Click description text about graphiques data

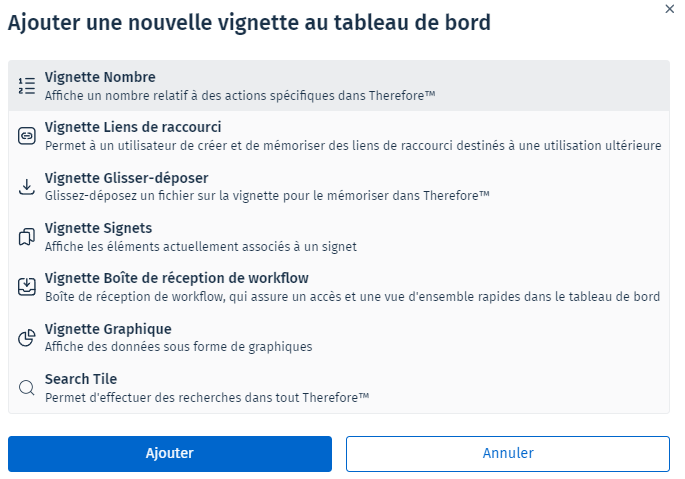pos(178,347)
